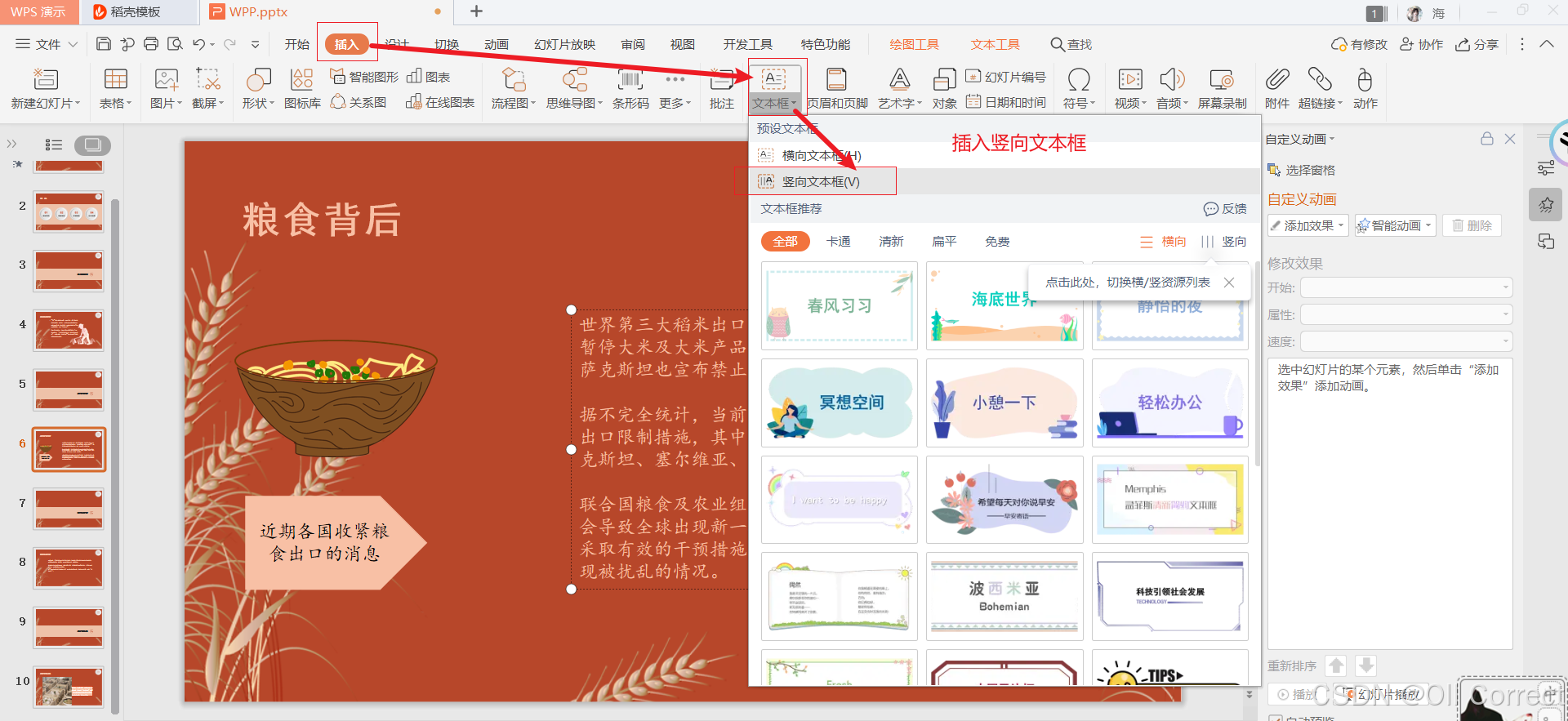
Task: Open the Shapes (形状) tool
Action: pos(258,88)
